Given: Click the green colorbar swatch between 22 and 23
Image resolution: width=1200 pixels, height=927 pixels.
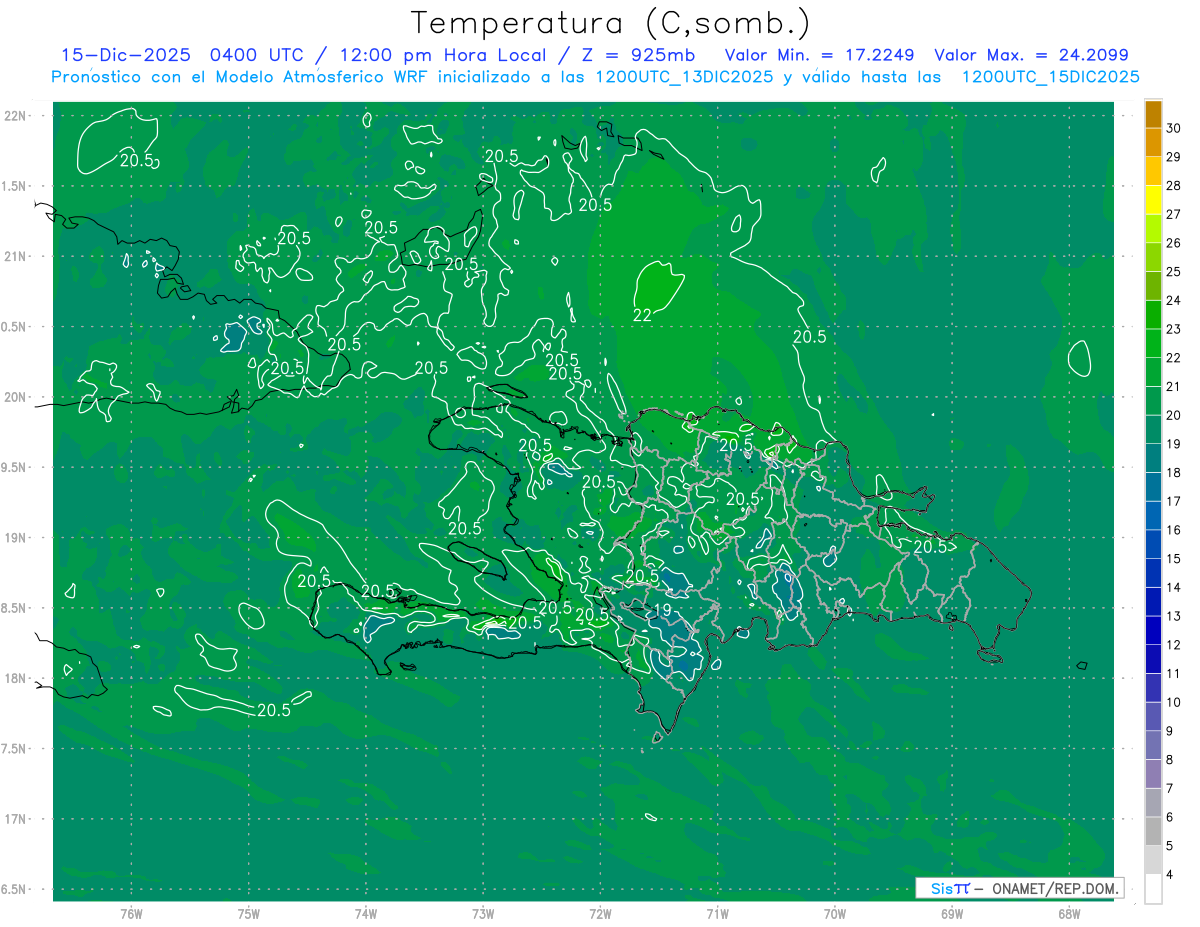Looking at the screenshot, I should pyautogui.click(x=1153, y=344).
